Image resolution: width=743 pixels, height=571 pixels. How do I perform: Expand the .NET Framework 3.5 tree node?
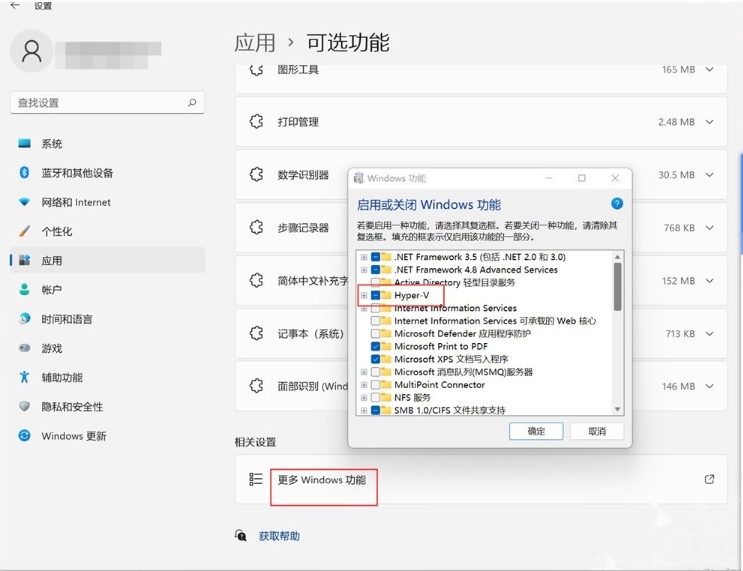click(x=364, y=257)
